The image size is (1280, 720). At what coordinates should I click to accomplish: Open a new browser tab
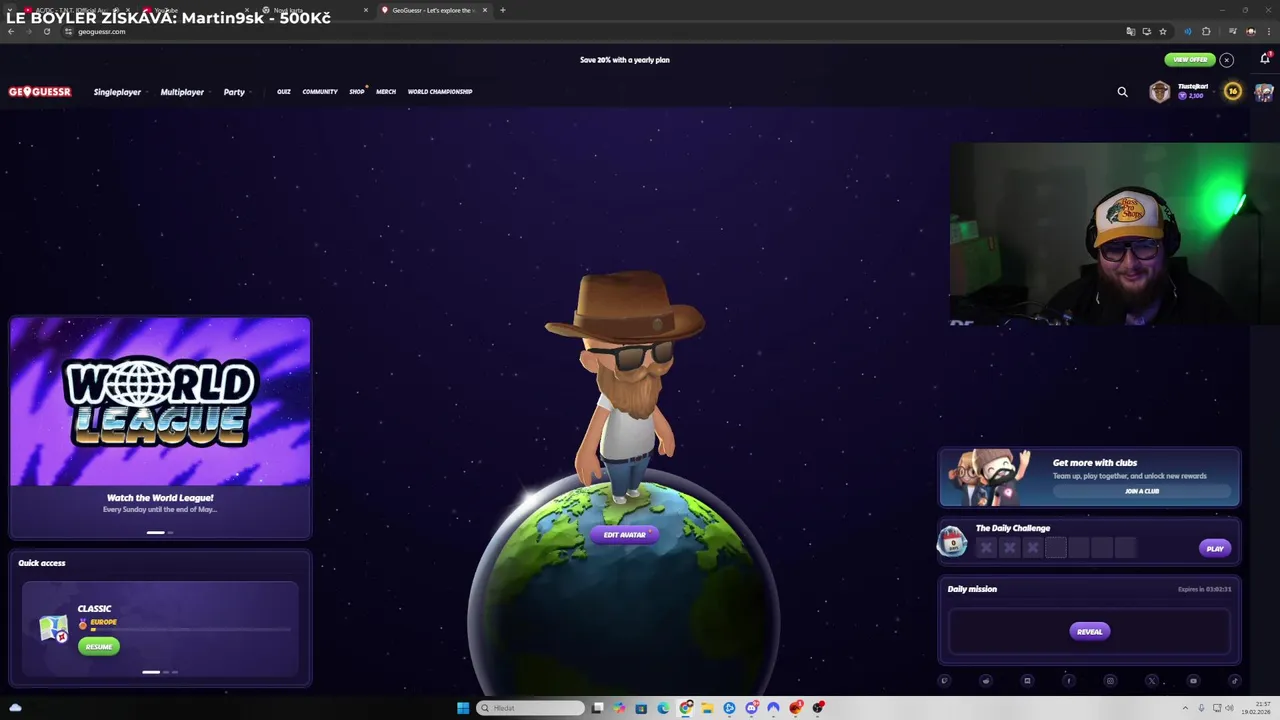503,10
